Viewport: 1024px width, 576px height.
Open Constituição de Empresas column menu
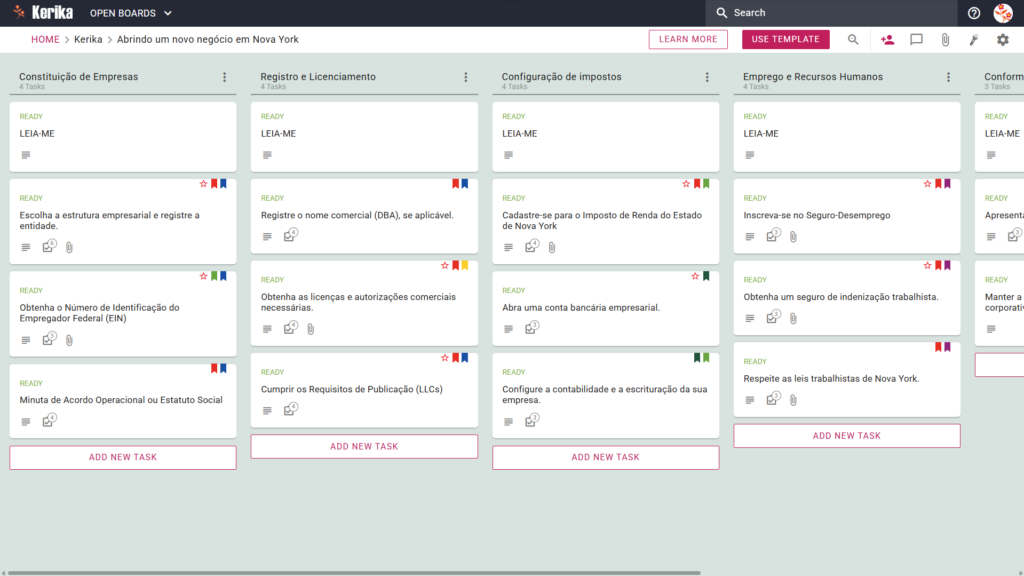coord(225,77)
